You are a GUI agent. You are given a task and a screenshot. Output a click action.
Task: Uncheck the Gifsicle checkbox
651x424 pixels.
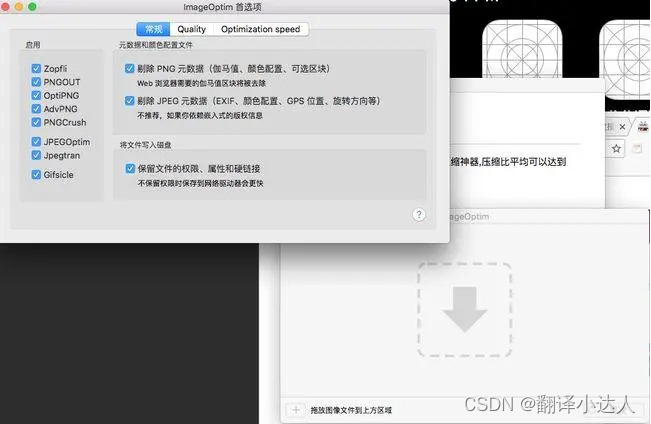[x=36, y=174]
